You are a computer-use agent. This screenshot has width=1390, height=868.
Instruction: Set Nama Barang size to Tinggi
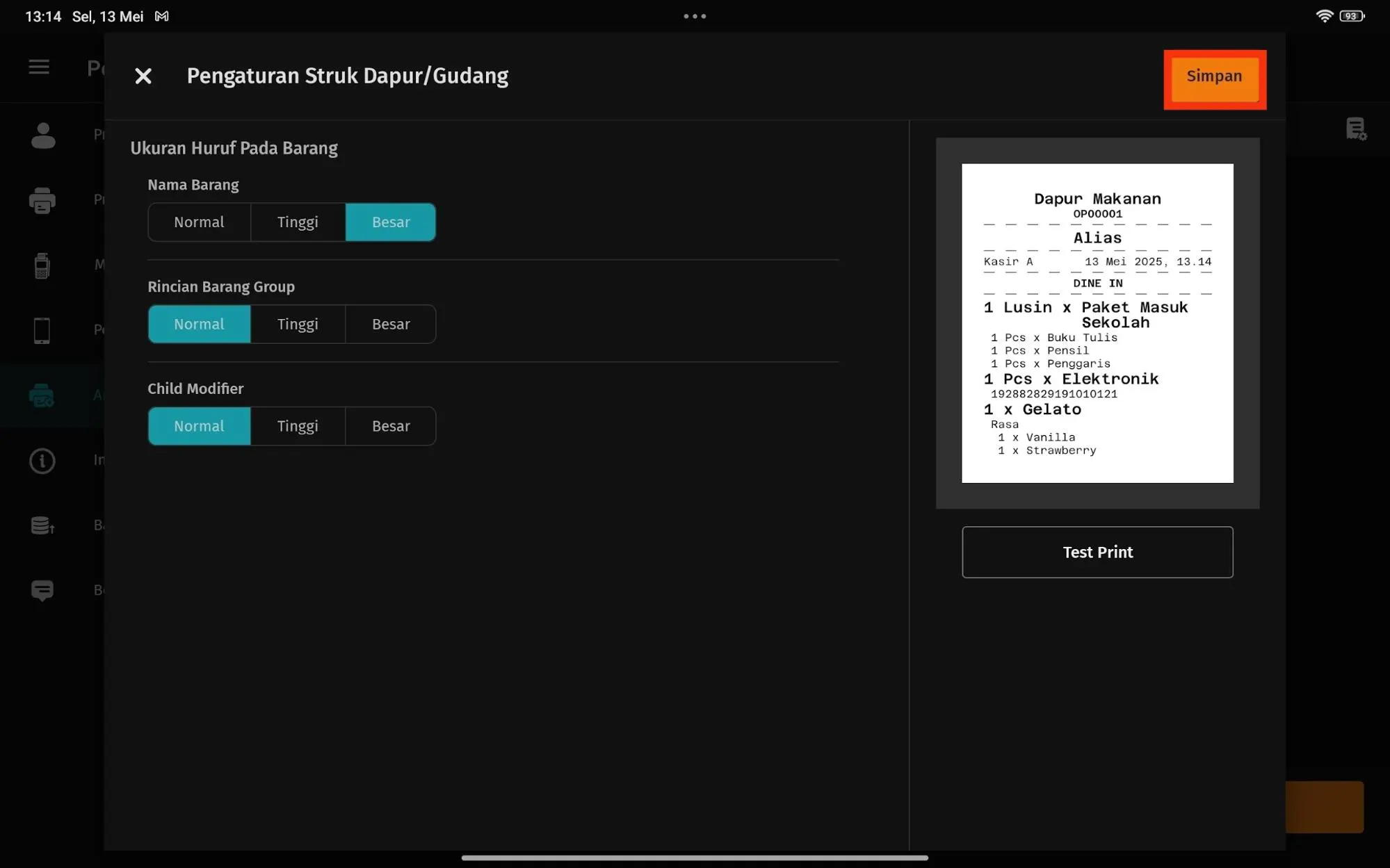298,222
